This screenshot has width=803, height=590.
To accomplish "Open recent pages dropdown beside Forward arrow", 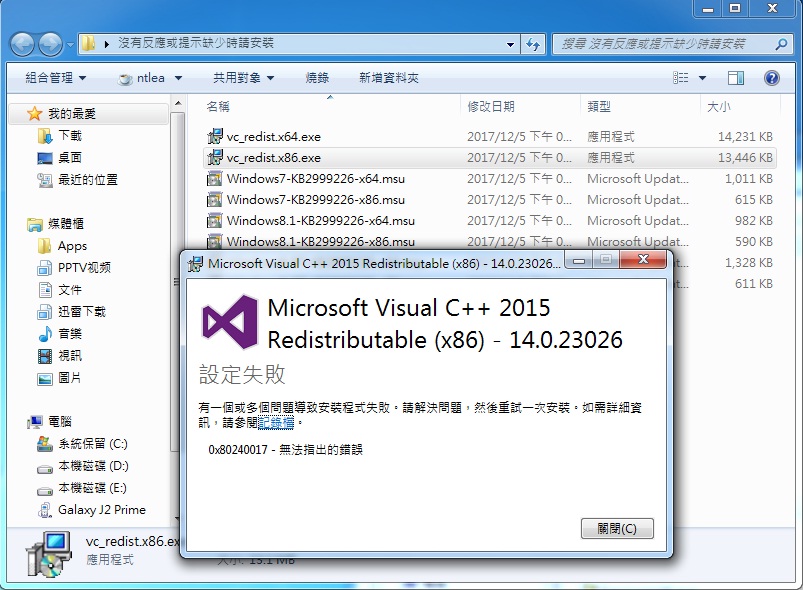I will (70, 45).
